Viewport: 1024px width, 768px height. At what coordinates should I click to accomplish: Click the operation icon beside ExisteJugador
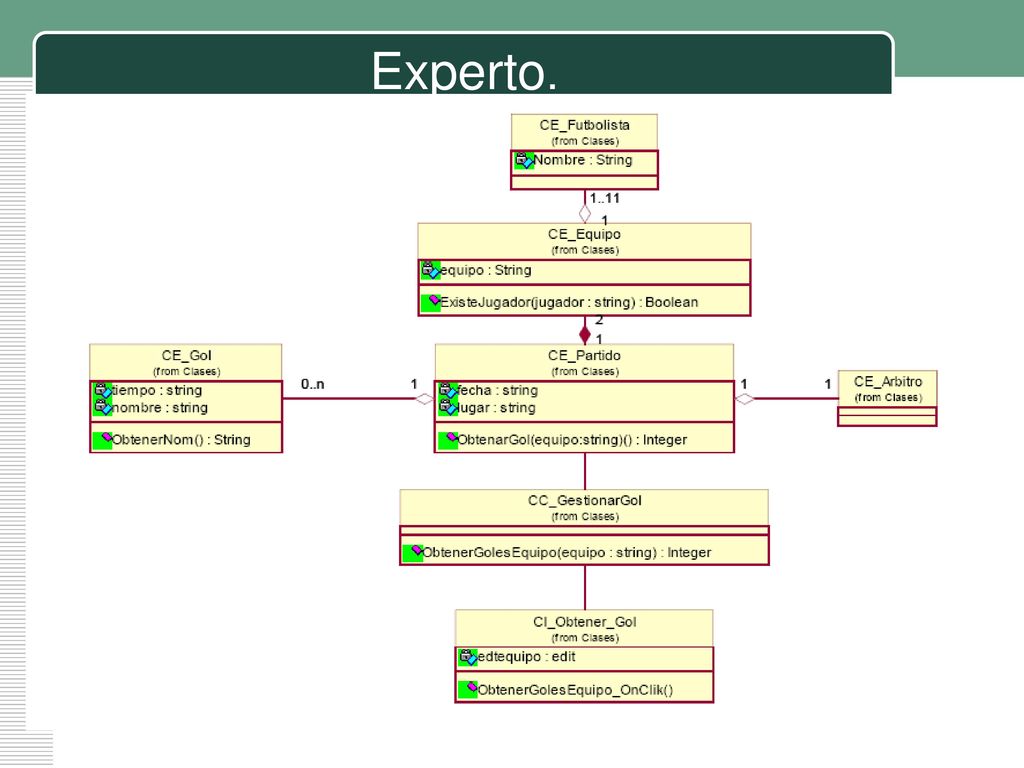pos(431,302)
